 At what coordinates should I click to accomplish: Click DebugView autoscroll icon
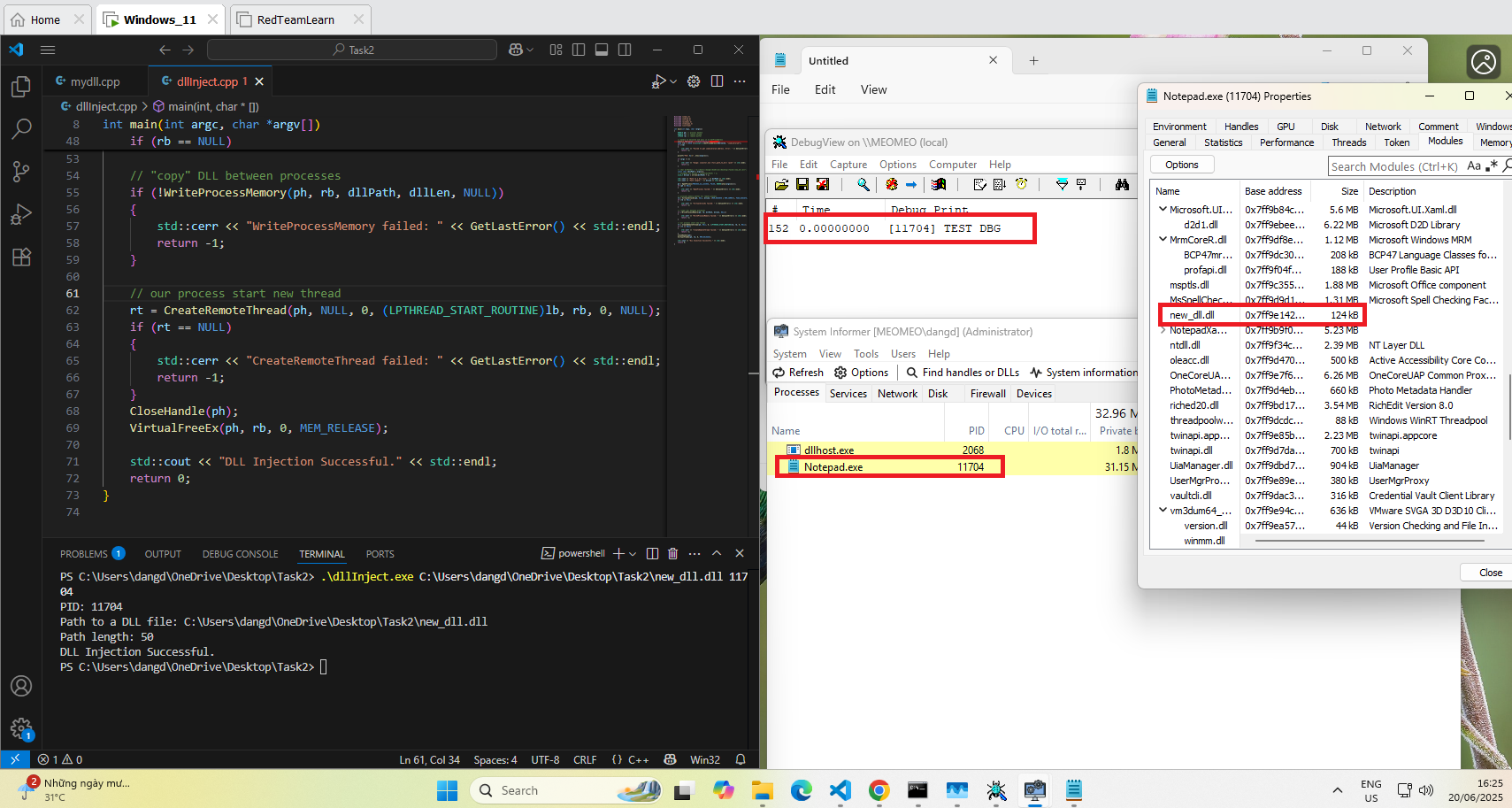(x=1000, y=184)
